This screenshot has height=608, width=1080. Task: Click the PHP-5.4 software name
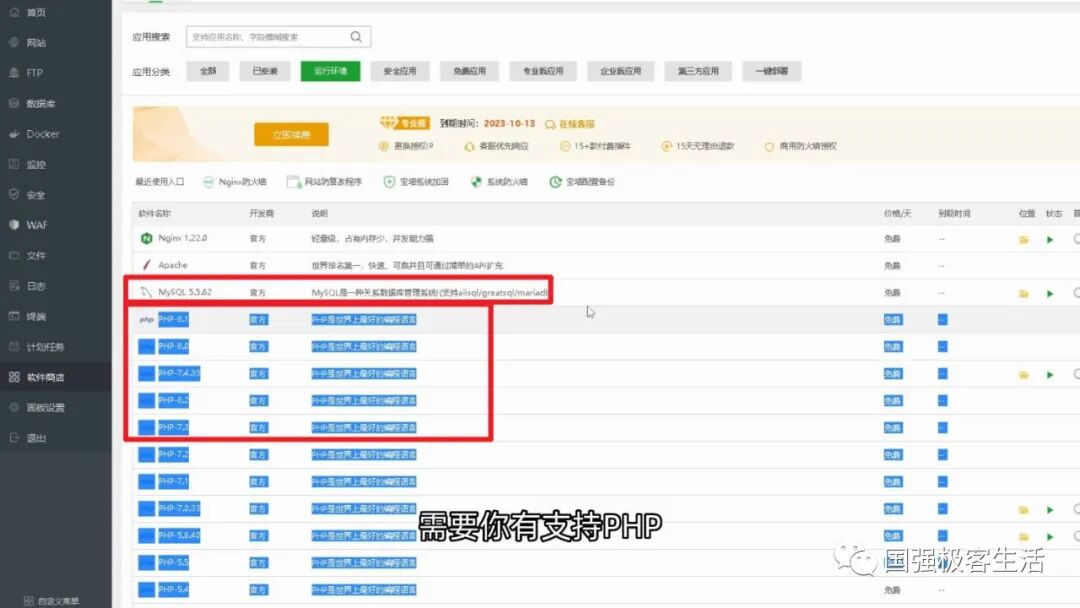pos(173,589)
